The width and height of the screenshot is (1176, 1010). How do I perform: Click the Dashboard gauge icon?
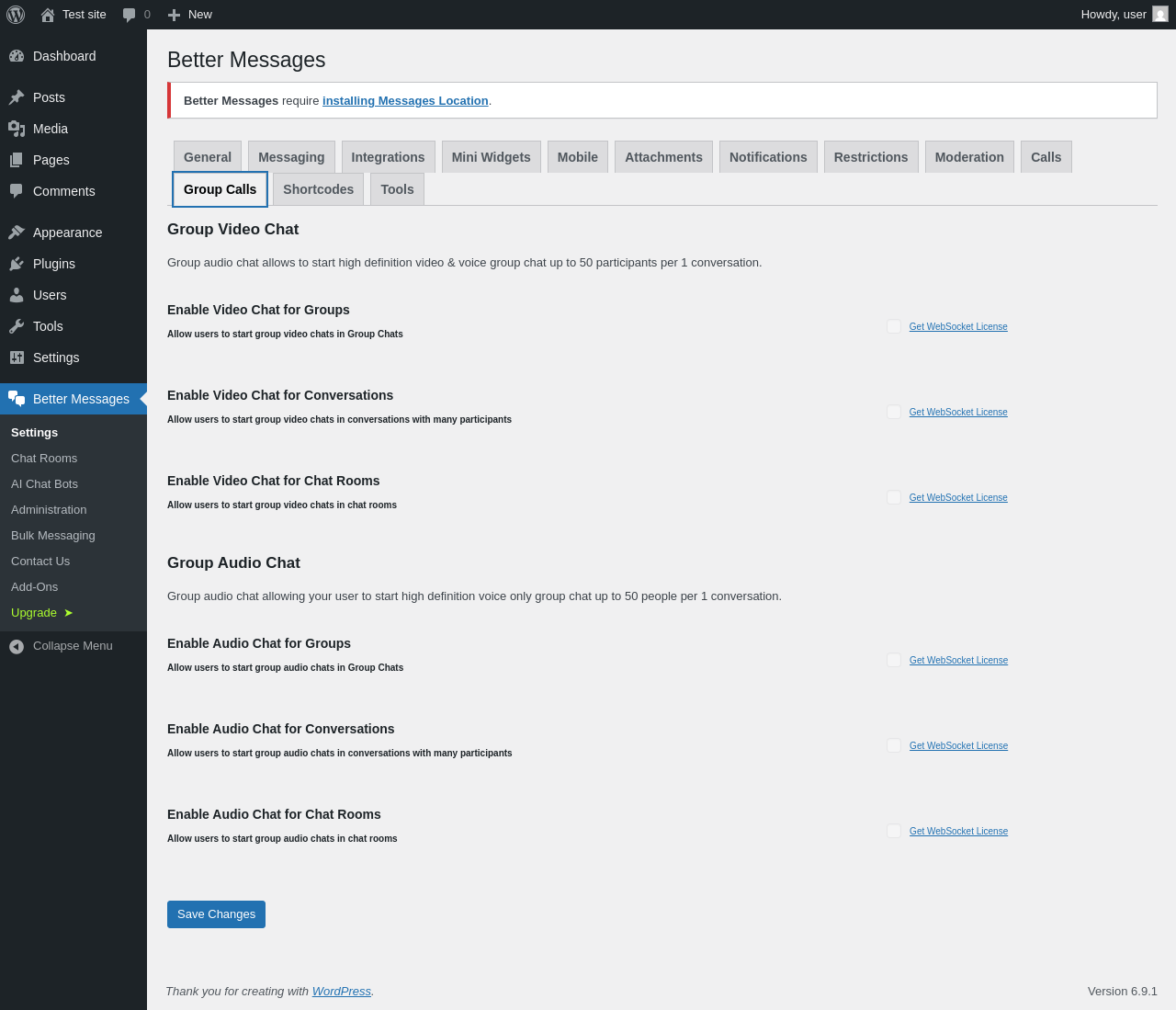pyautogui.click(x=17, y=56)
